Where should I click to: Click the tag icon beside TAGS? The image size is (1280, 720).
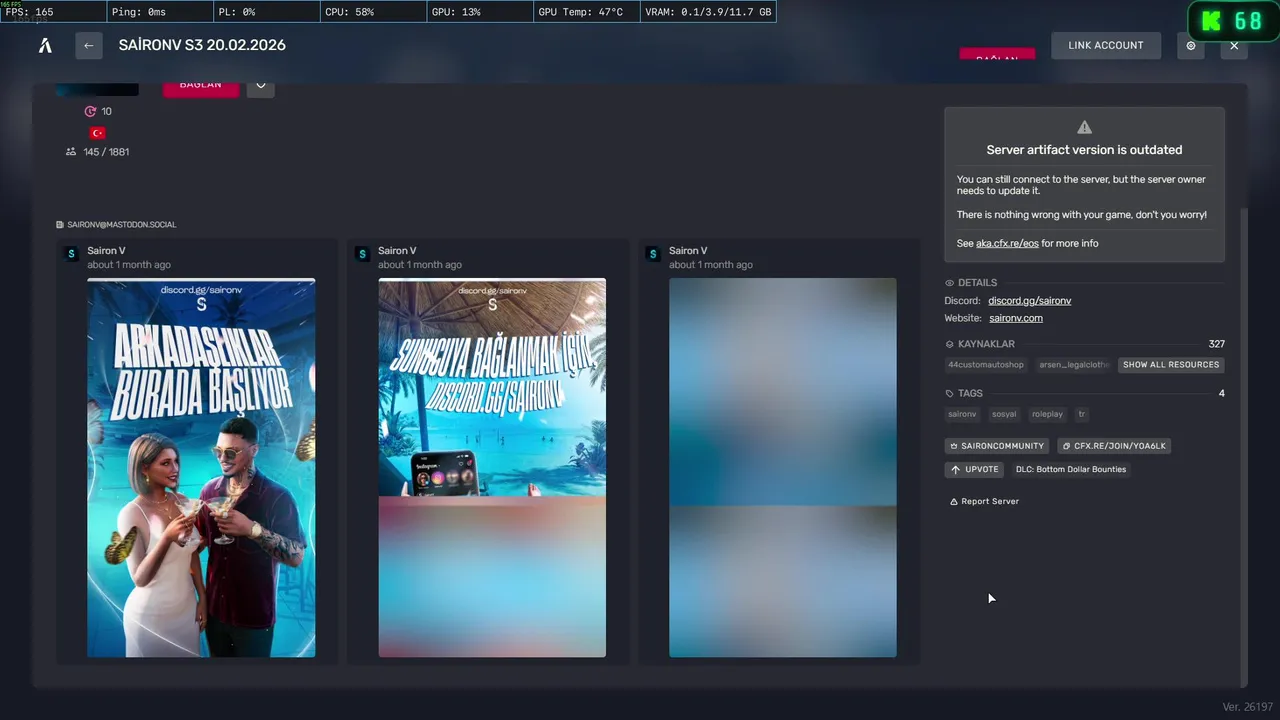950,394
